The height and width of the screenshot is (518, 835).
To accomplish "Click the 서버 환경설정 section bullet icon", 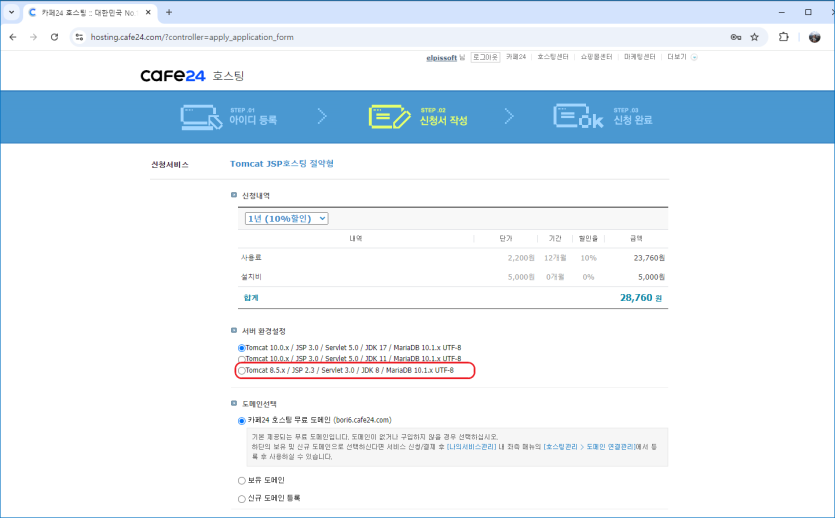I will click(234, 330).
